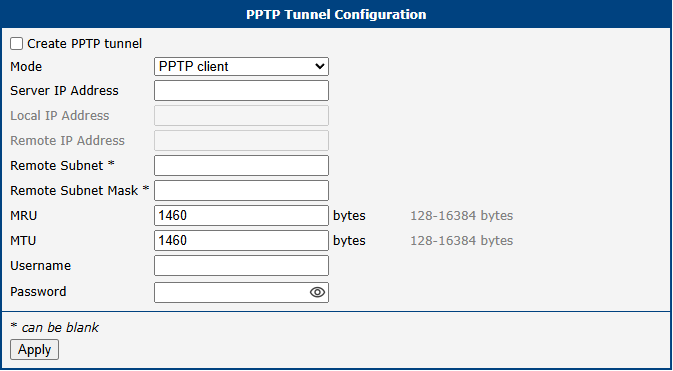Click the "* can be blank" note
The width and height of the screenshot is (673, 371).
pyautogui.click(x=55, y=328)
